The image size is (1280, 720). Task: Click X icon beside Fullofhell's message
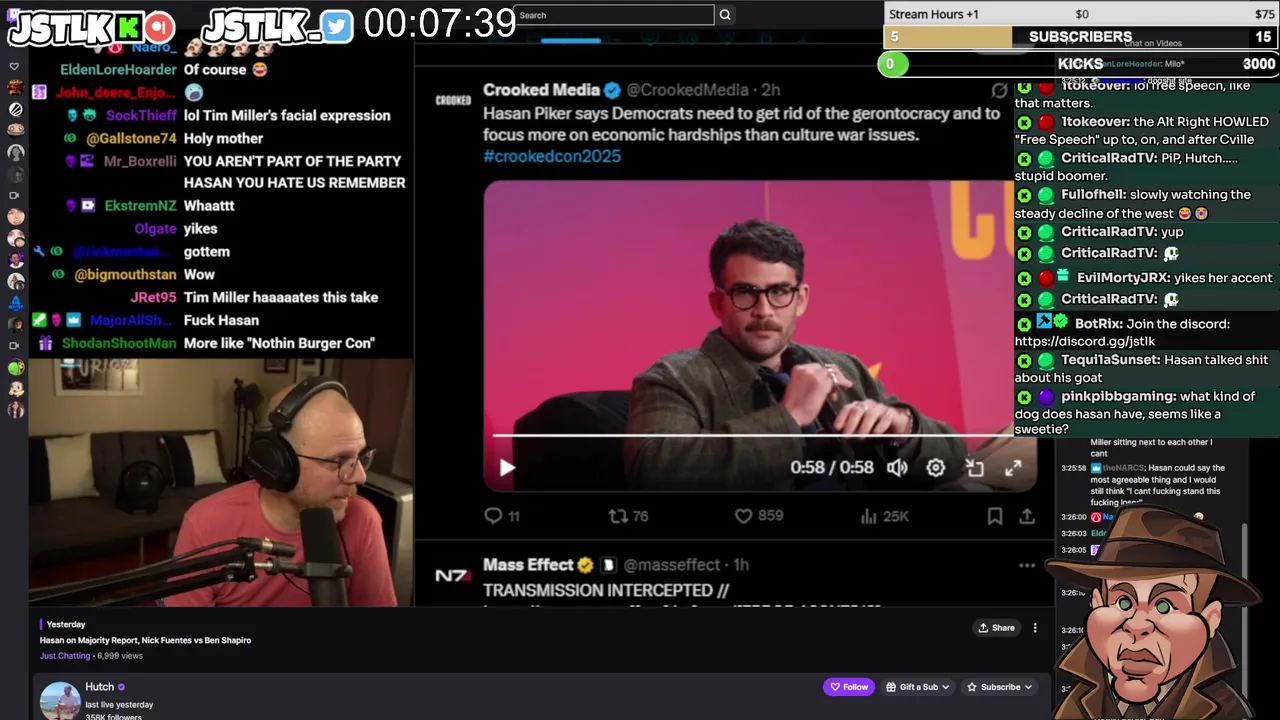point(1024,195)
